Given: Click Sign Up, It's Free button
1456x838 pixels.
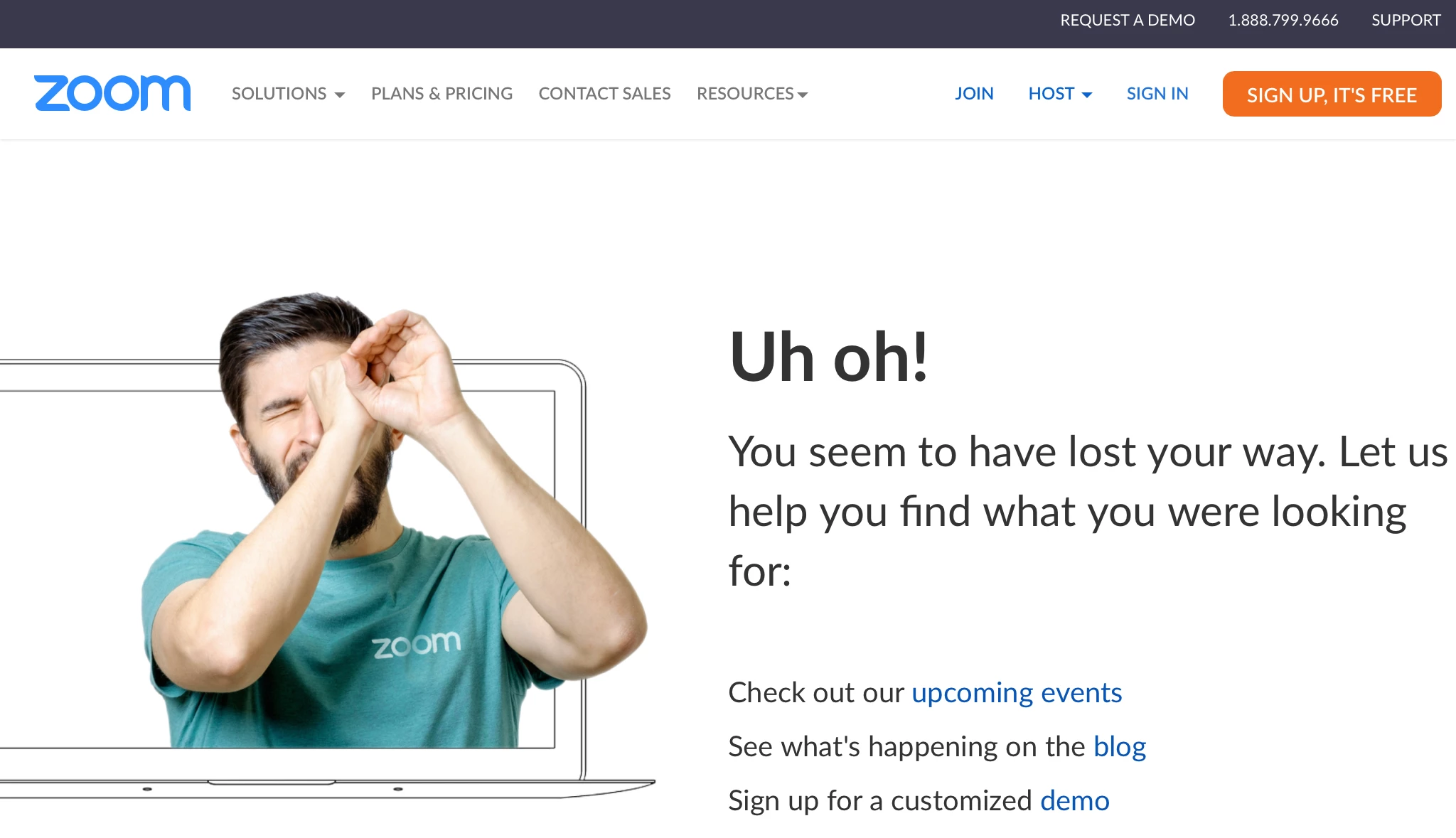Looking at the screenshot, I should 1332,94.
